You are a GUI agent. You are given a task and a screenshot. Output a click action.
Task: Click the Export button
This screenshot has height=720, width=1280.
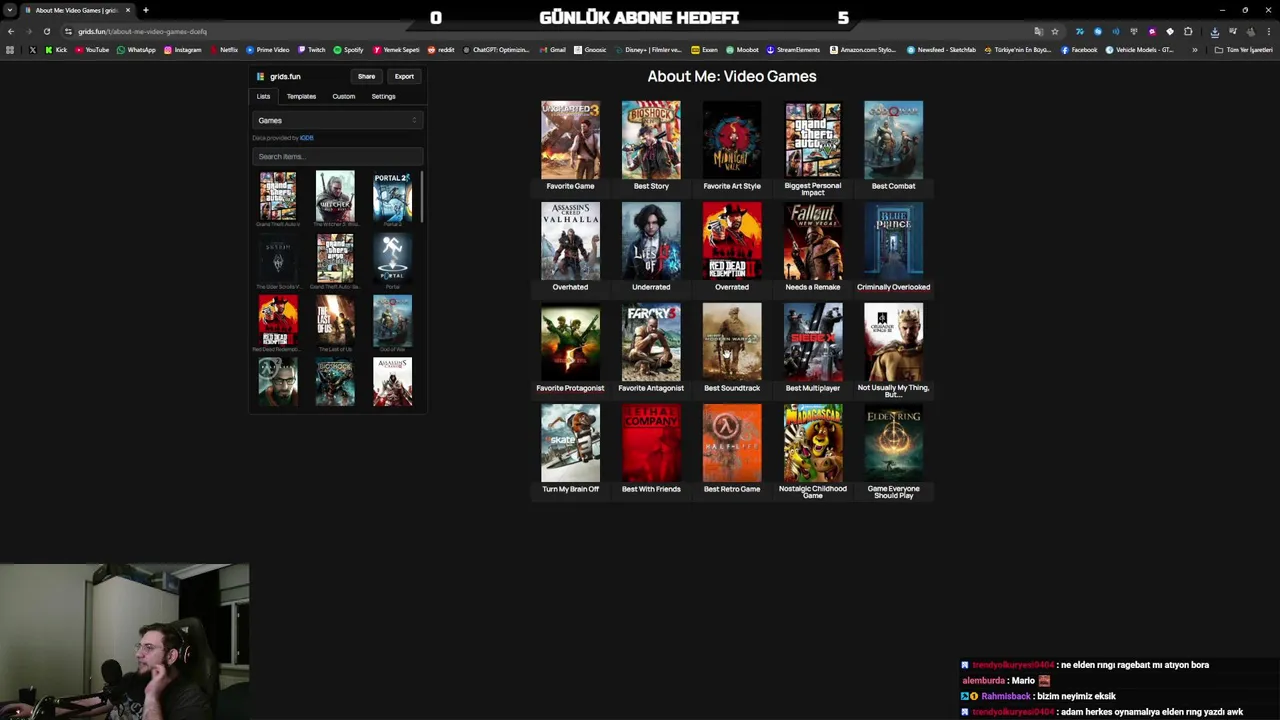click(404, 76)
